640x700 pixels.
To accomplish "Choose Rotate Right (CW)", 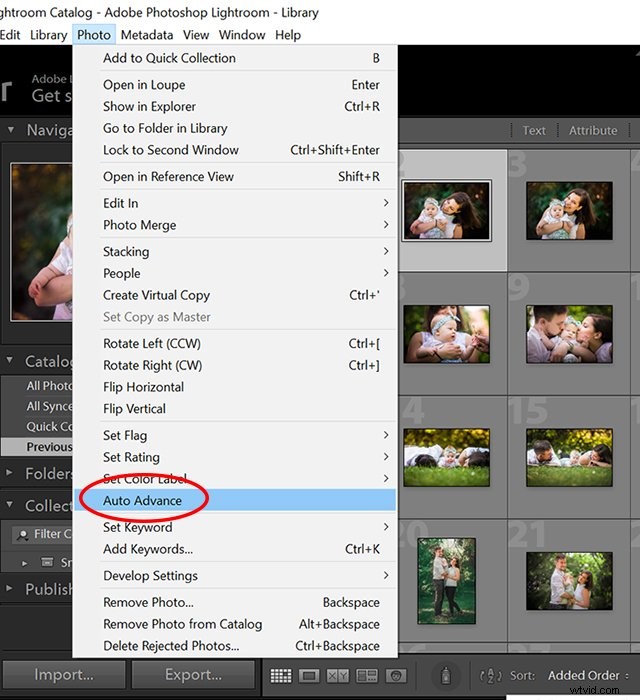I will [x=235, y=365].
